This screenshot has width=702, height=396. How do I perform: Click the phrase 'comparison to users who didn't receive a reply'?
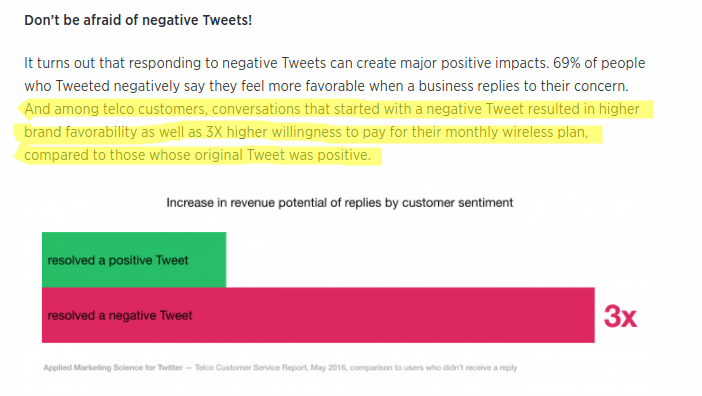(433, 367)
